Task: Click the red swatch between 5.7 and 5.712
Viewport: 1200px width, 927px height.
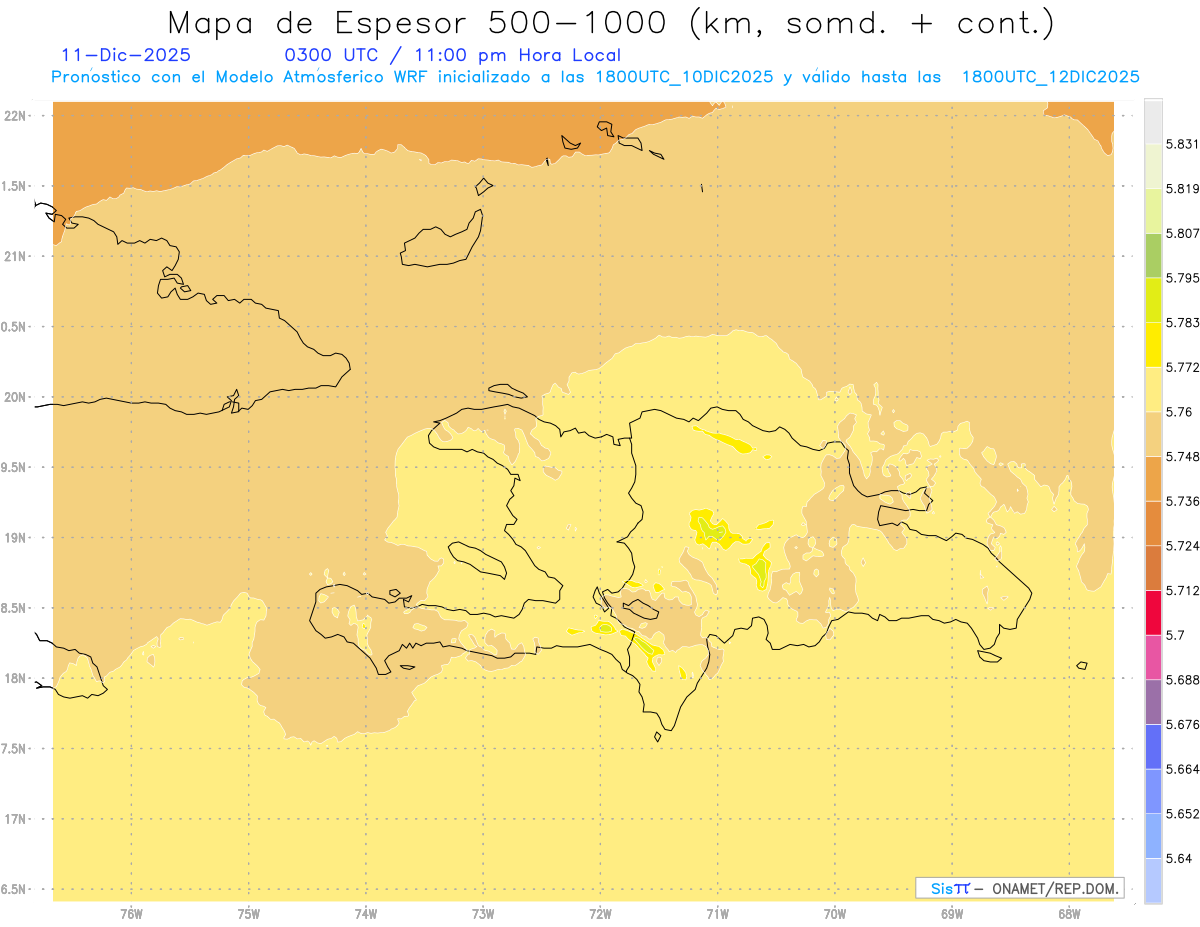Action: (x=1153, y=612)
